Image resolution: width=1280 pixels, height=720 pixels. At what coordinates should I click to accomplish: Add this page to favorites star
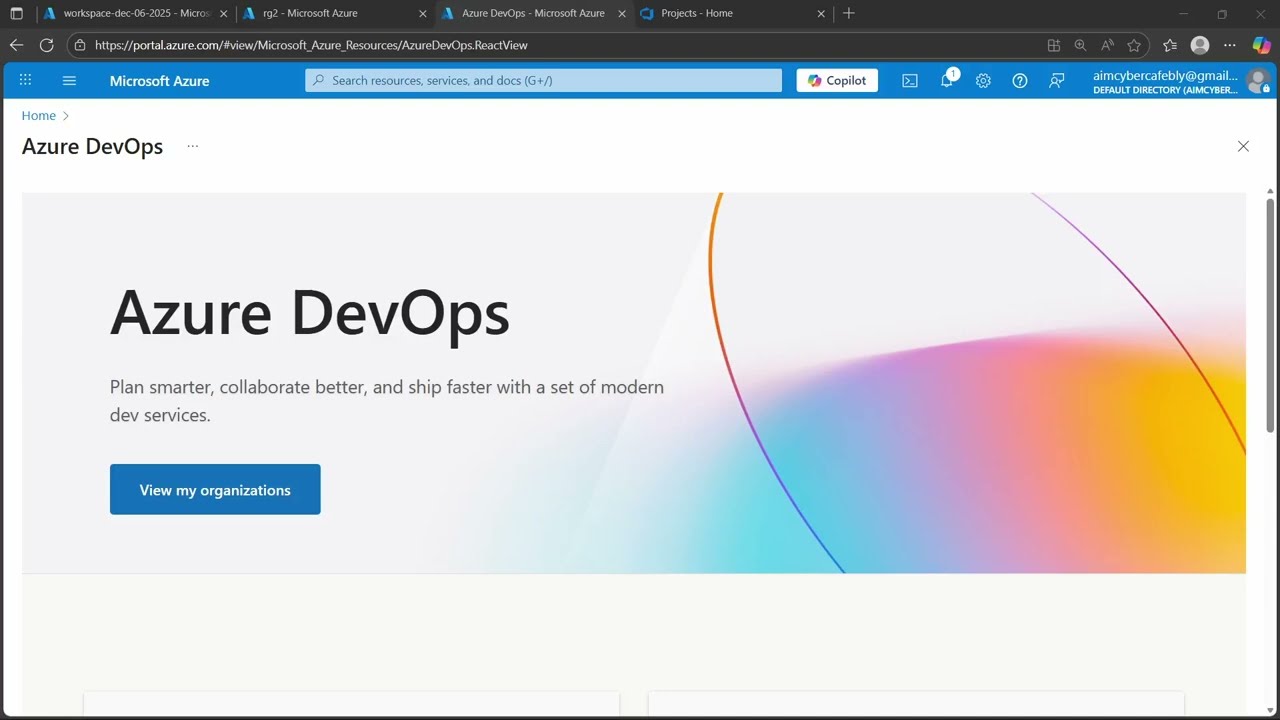(x=1134, y=45)
